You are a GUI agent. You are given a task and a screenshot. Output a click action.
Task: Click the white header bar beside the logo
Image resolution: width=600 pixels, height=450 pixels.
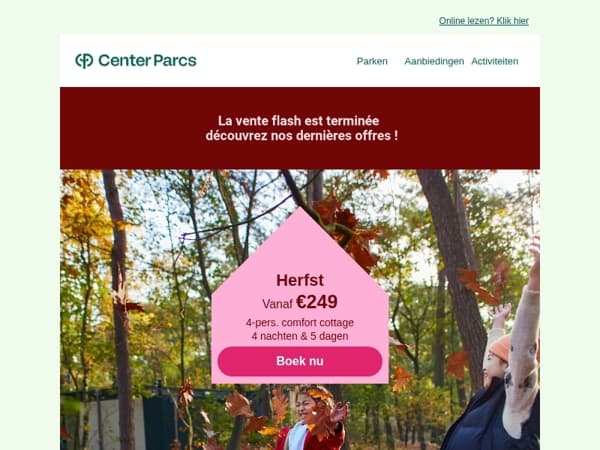[x=276, y=60]
